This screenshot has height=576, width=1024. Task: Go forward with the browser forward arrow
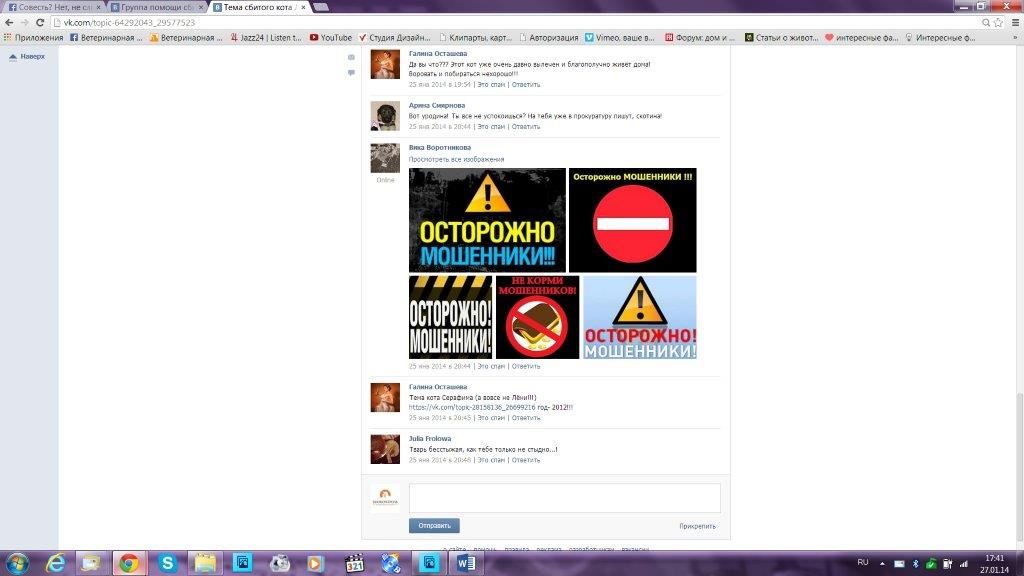coord(24,22)
